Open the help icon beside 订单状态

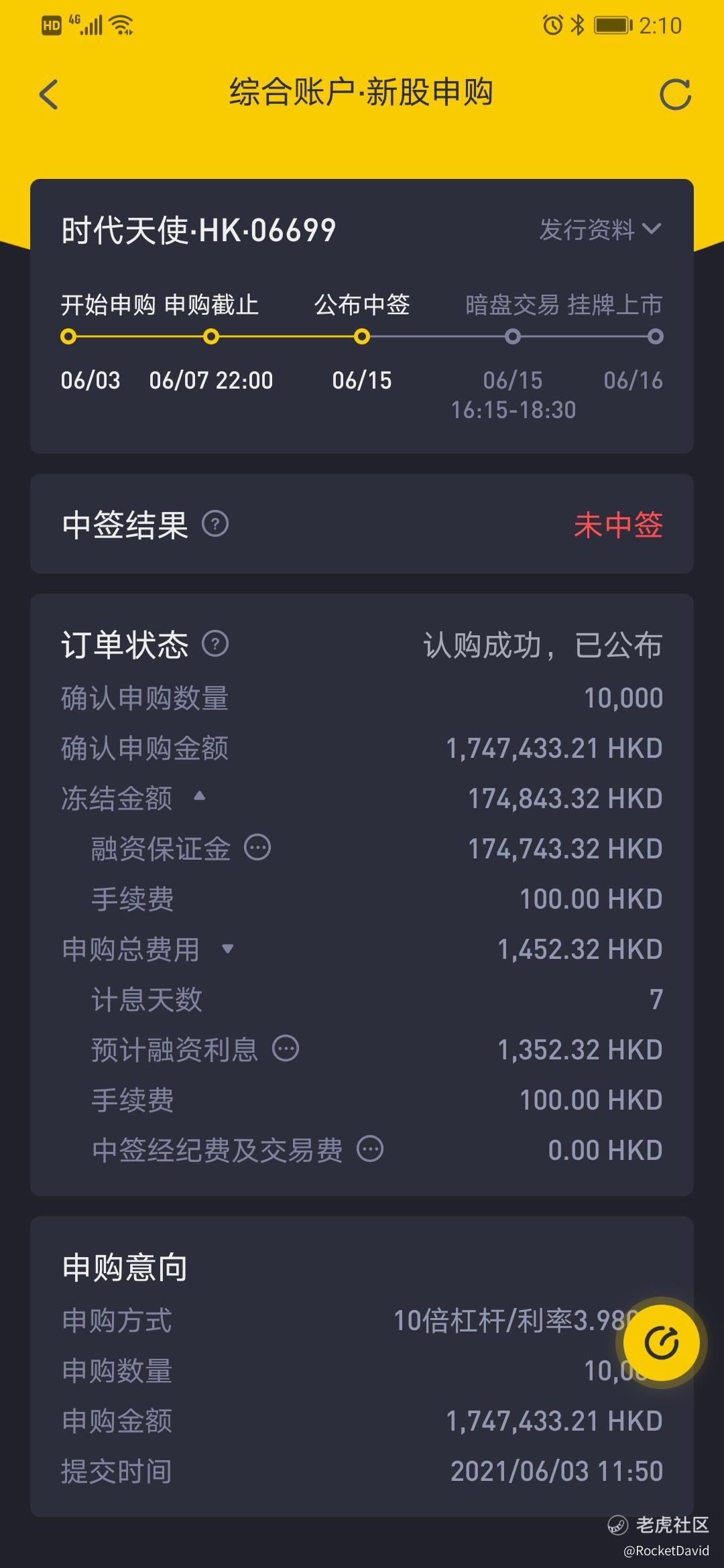pyautogui.click(x=215, y=643)
